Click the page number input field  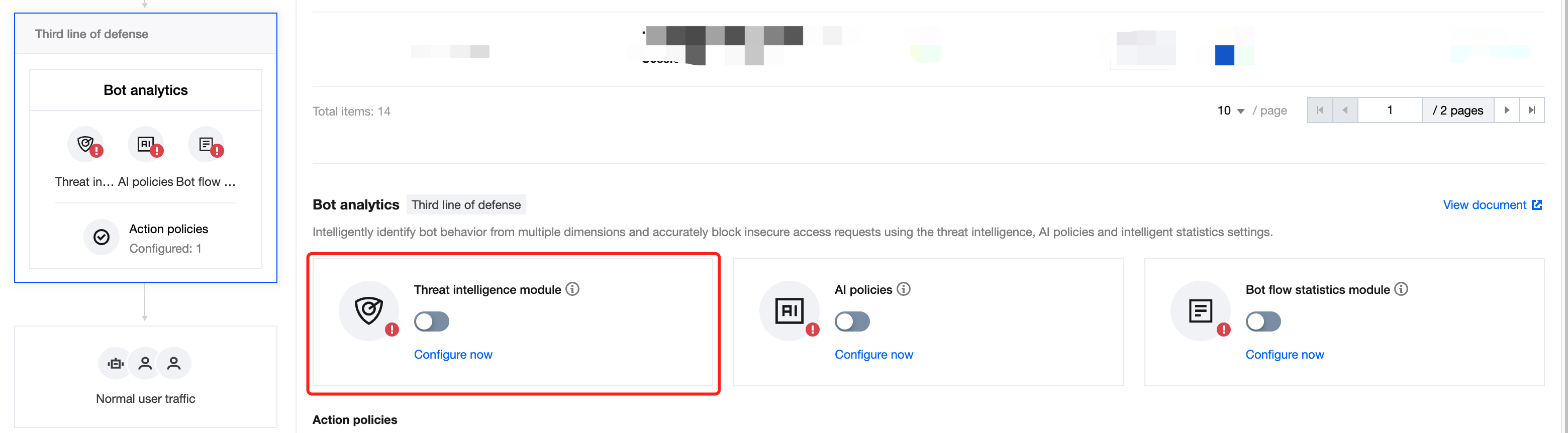pos(1389,110)
